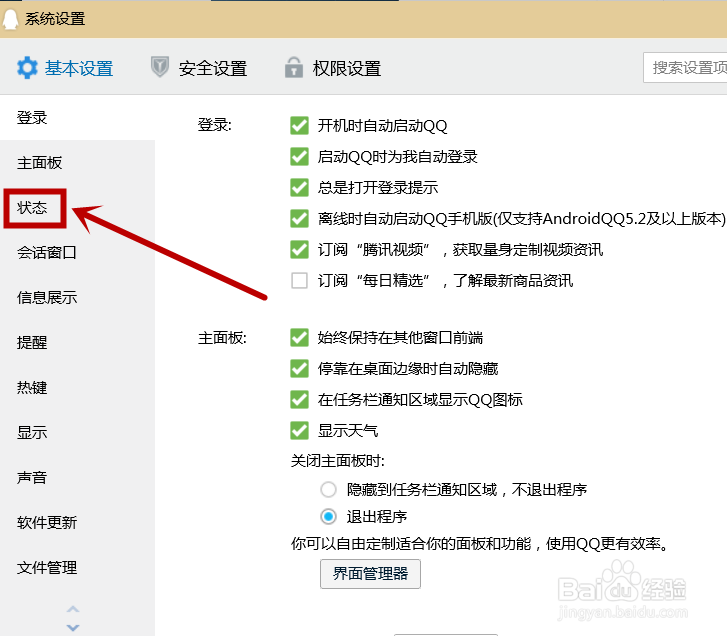Select 文件管理 in the sidebar

[47, 567]
